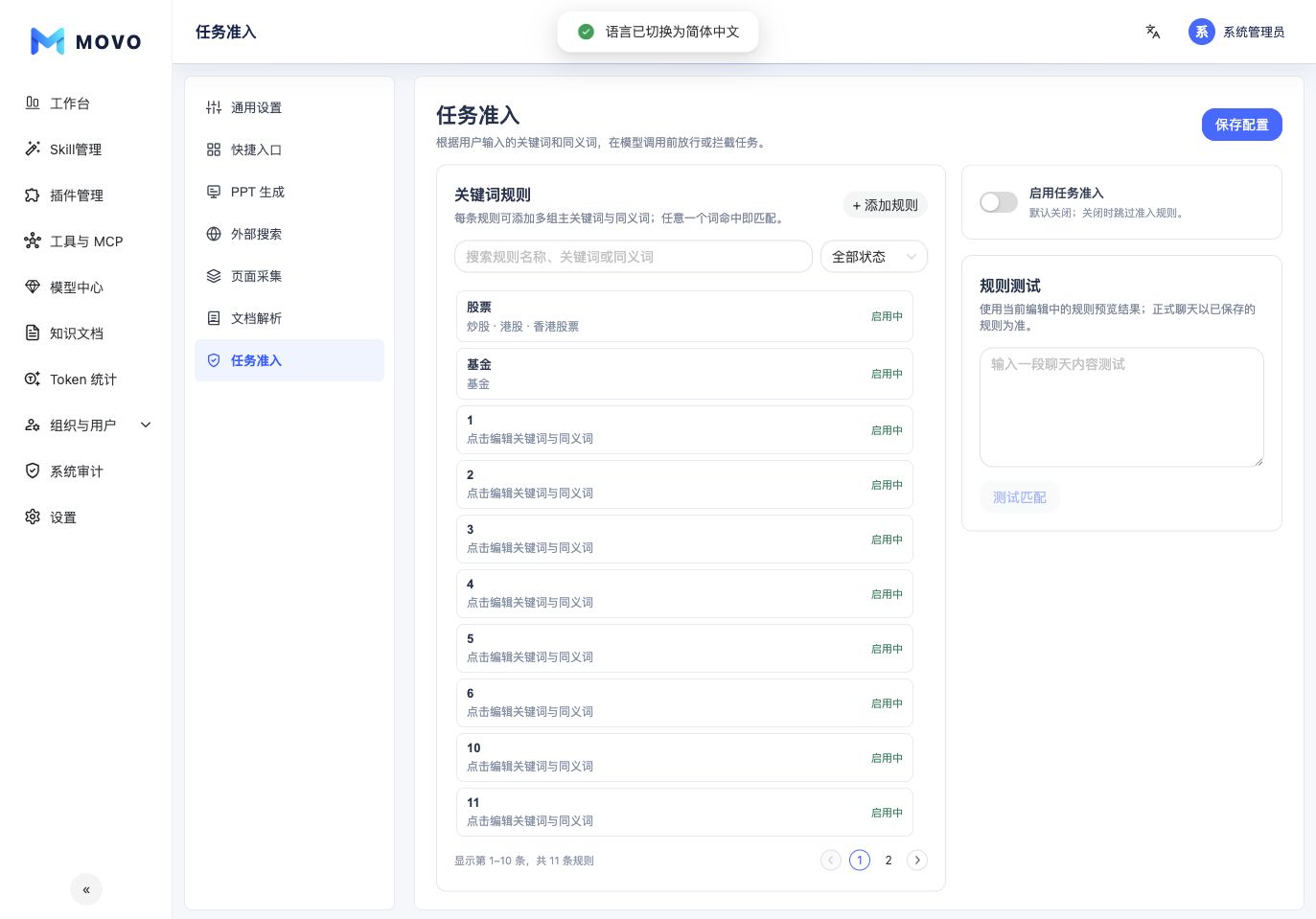This screenshot has height=919, width=1316.
Task: Open the 基金 keyword rule
Action: pyautogui.click(x=684, y=374)
